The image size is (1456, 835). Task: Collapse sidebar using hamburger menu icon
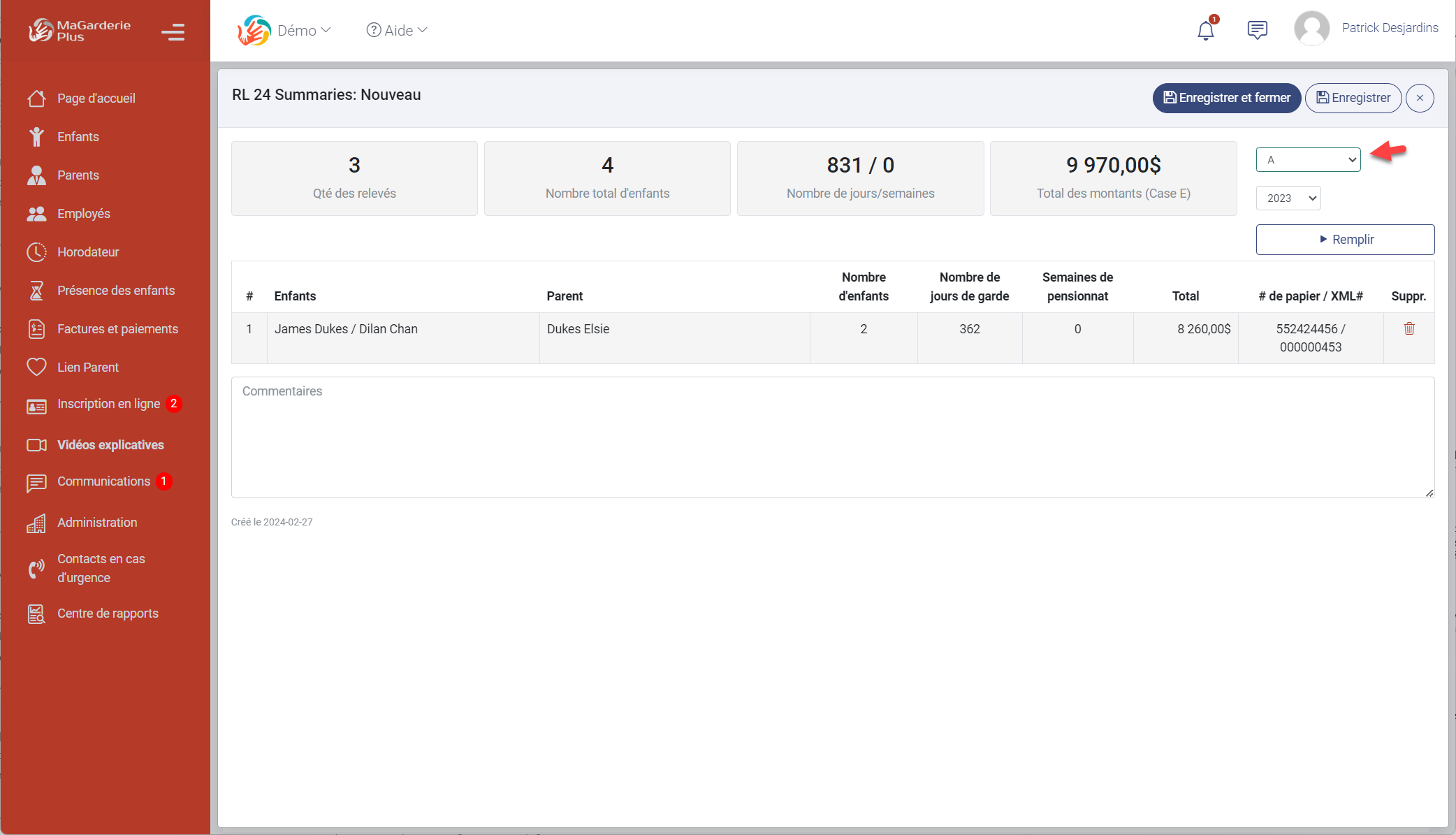173,32
